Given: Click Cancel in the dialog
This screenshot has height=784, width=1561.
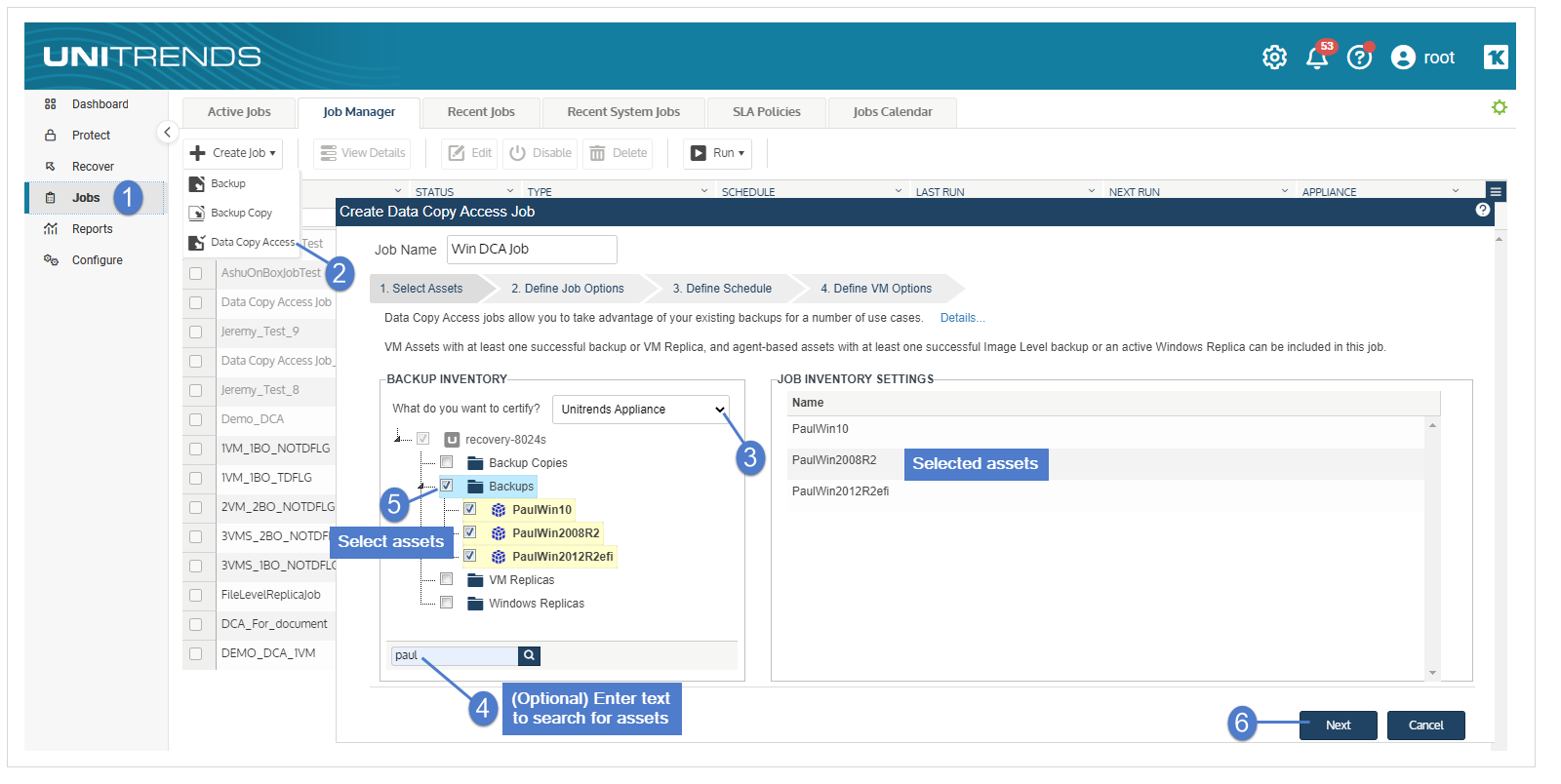Looking at the screenshot, I should tap(1425, 725).
